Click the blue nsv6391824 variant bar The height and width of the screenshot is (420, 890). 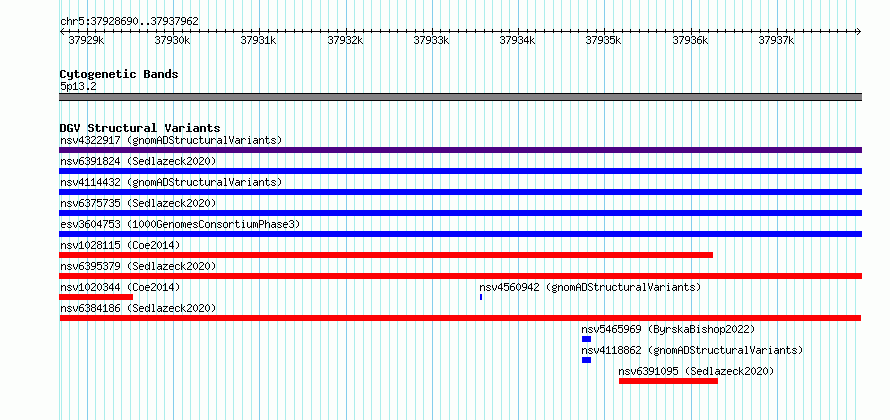click(x=460, y=171)
